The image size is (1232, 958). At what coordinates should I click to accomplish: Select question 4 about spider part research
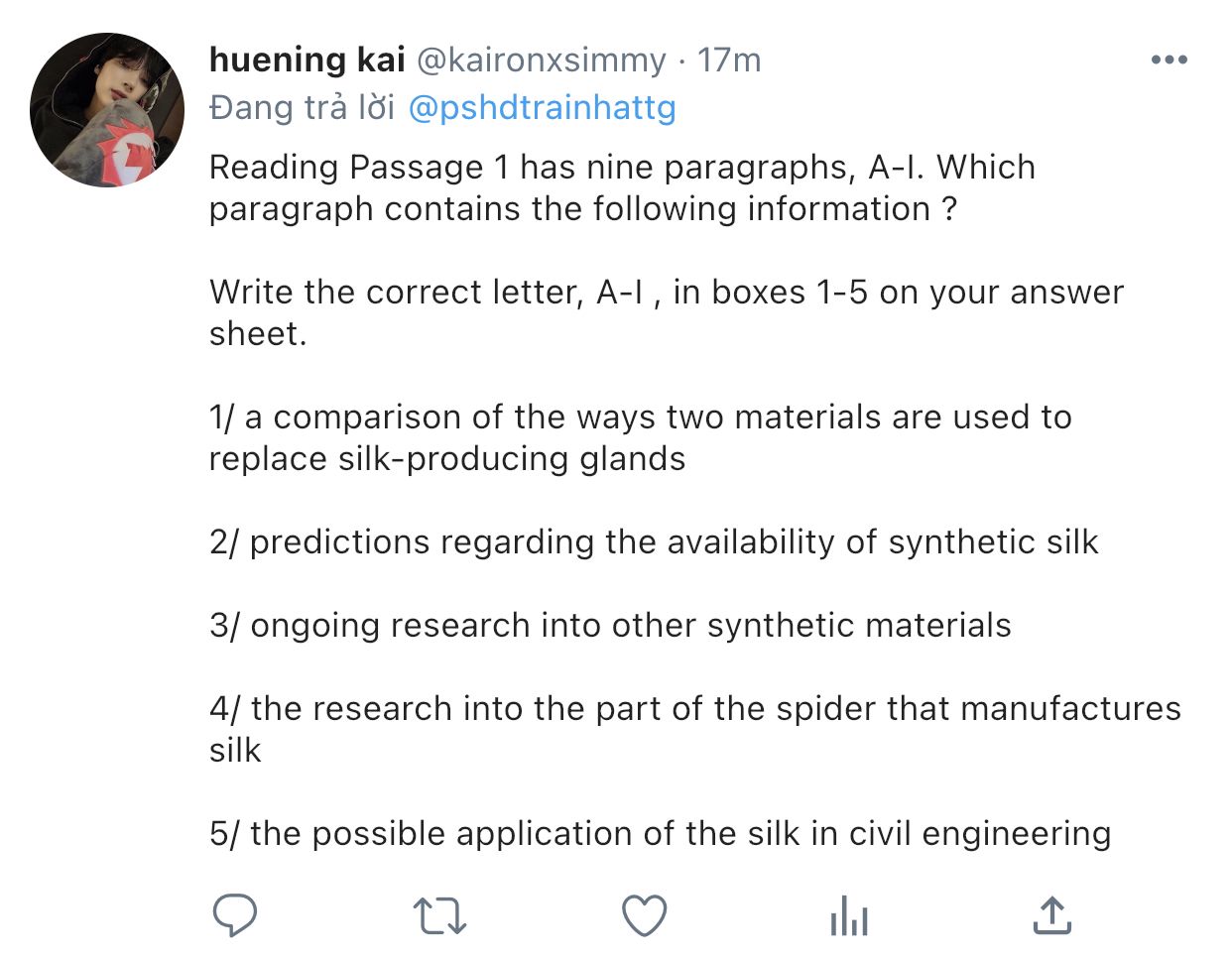click(x=694, y=729)
